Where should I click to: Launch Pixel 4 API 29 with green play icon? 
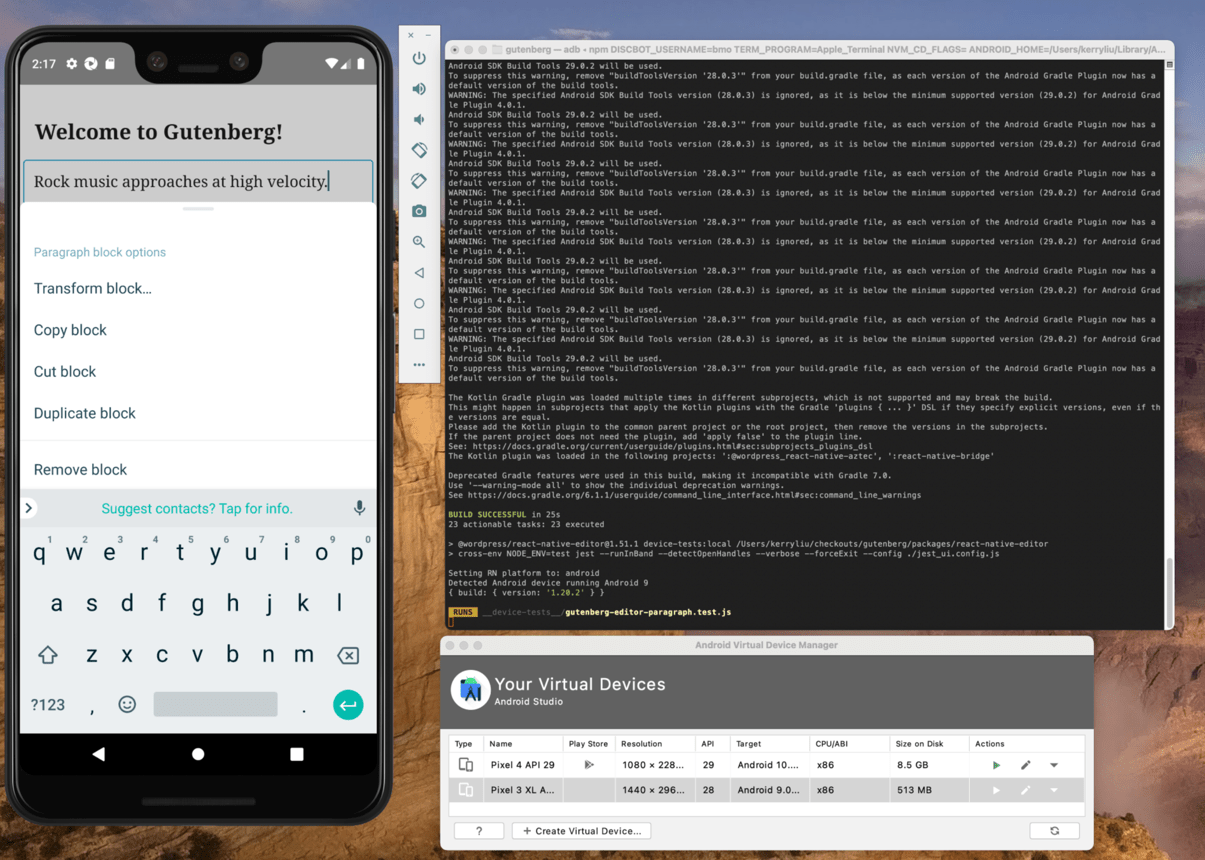[995, 765]
